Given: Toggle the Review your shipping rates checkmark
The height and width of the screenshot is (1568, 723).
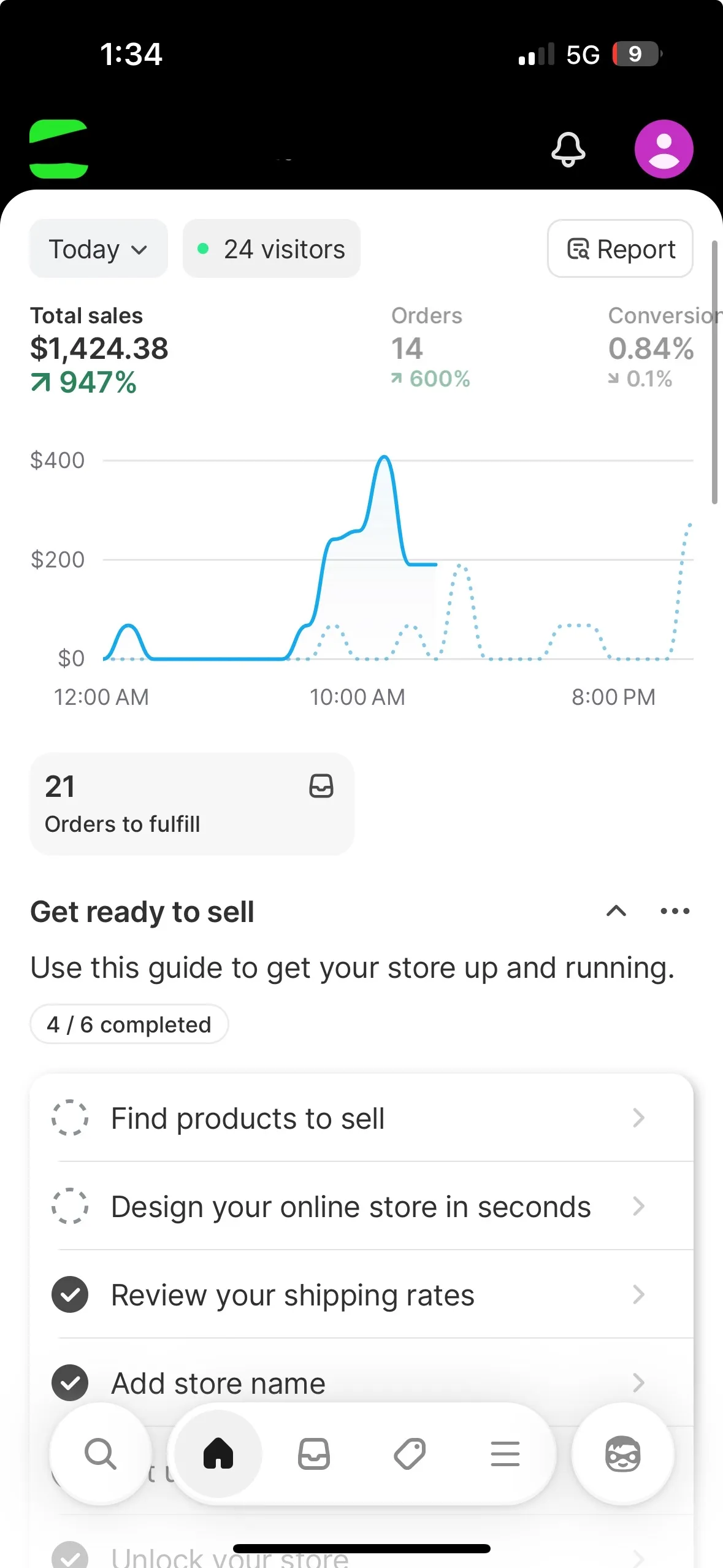Looking at the screenshot, I should click(x=70, y=1294).
